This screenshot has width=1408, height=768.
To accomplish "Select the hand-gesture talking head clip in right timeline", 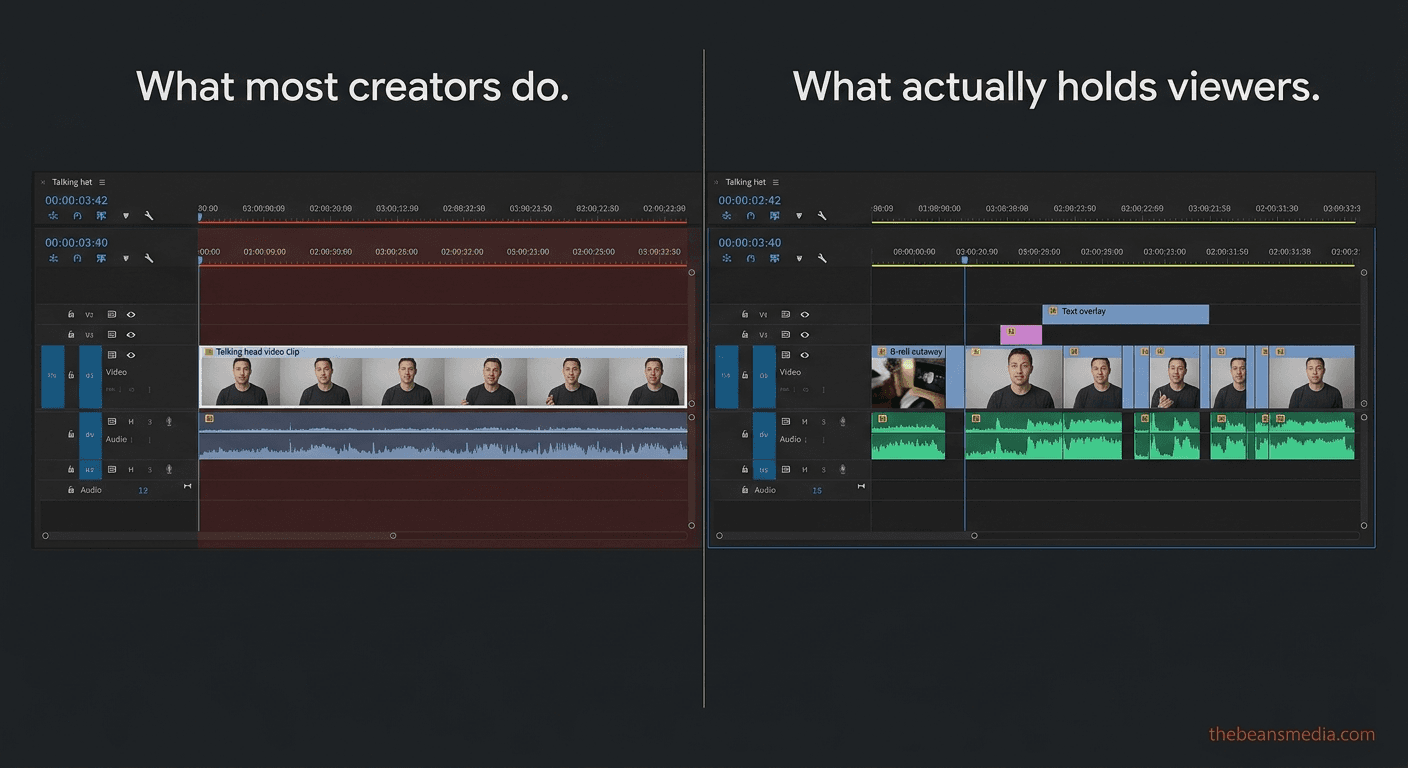I will (1174, 377).
